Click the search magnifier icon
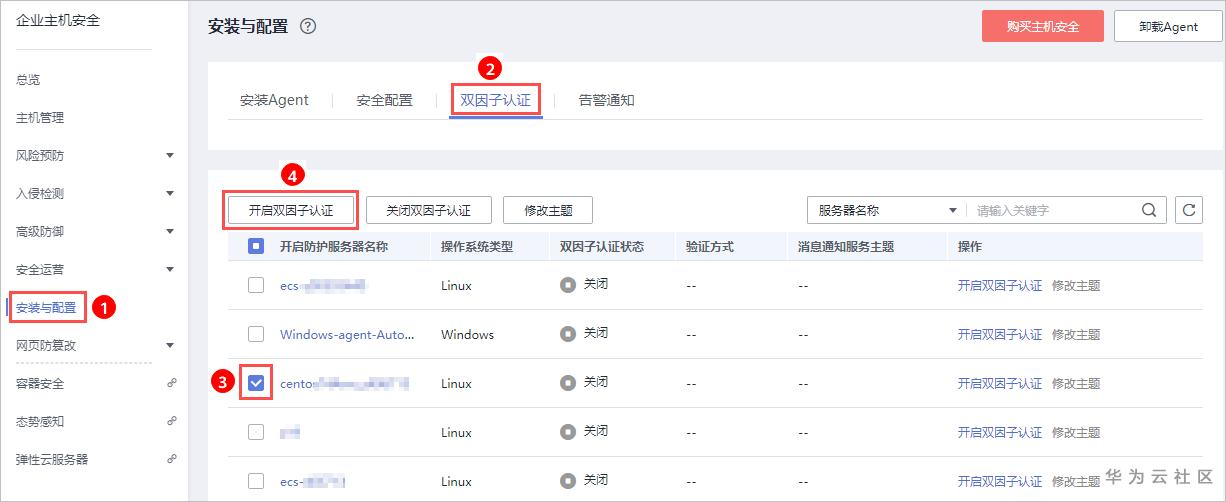The height and width of the screenshot is (502, 1226). [1148, 210]
